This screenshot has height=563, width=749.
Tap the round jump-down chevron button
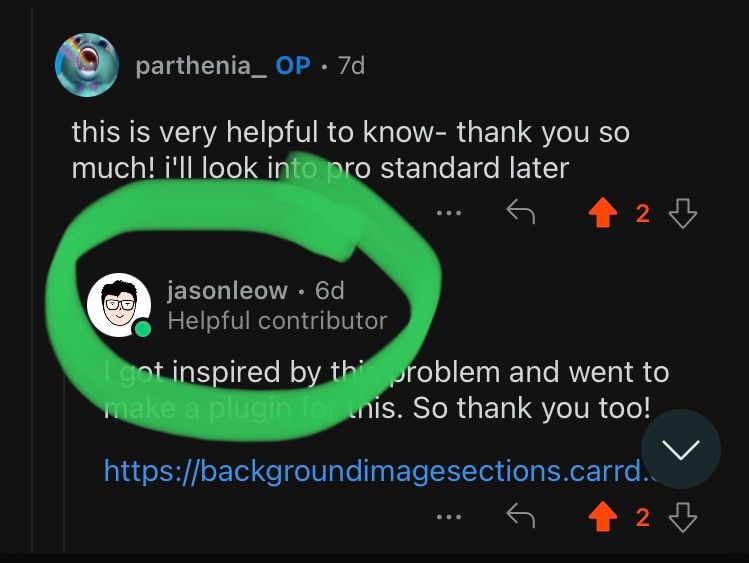point(681,449)
